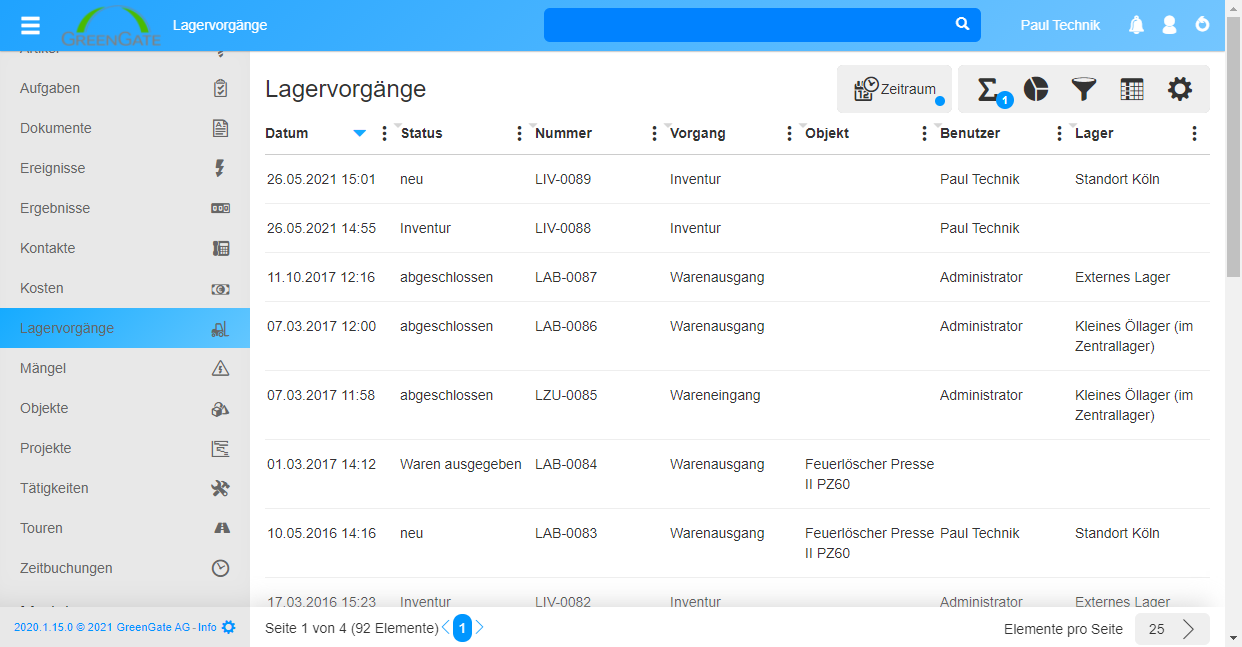Click Externes Lager cell of LAB-0087
Screen dimensions: 1242x647
click(1122, 277)
